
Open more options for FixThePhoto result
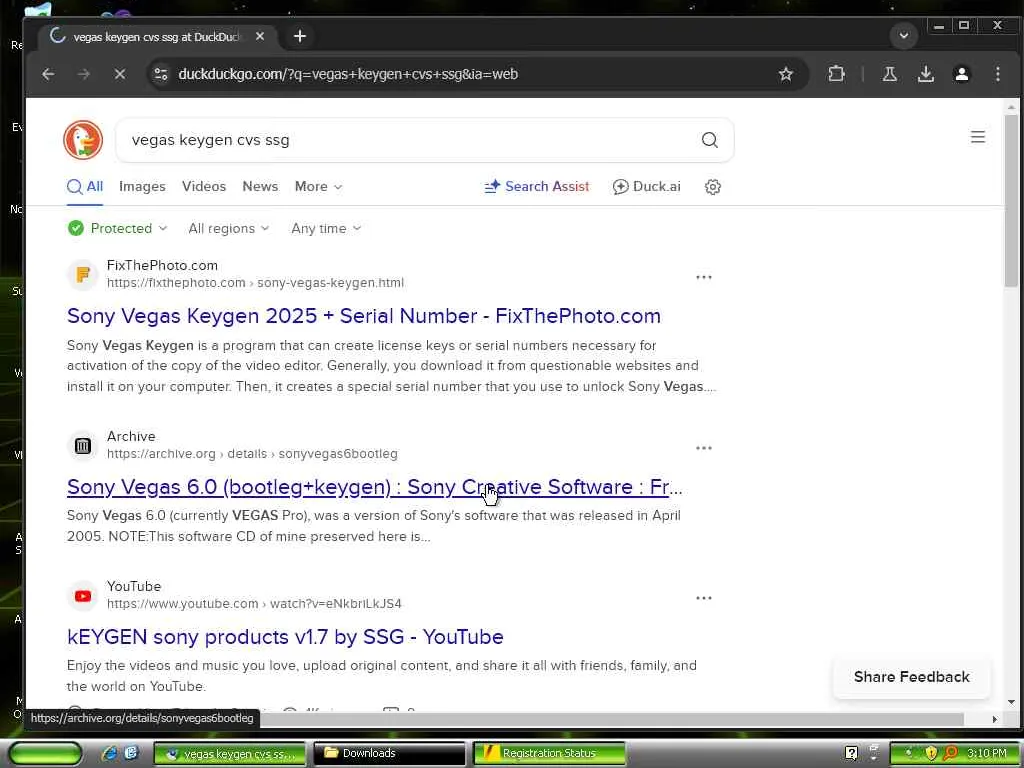pos(703,277)
